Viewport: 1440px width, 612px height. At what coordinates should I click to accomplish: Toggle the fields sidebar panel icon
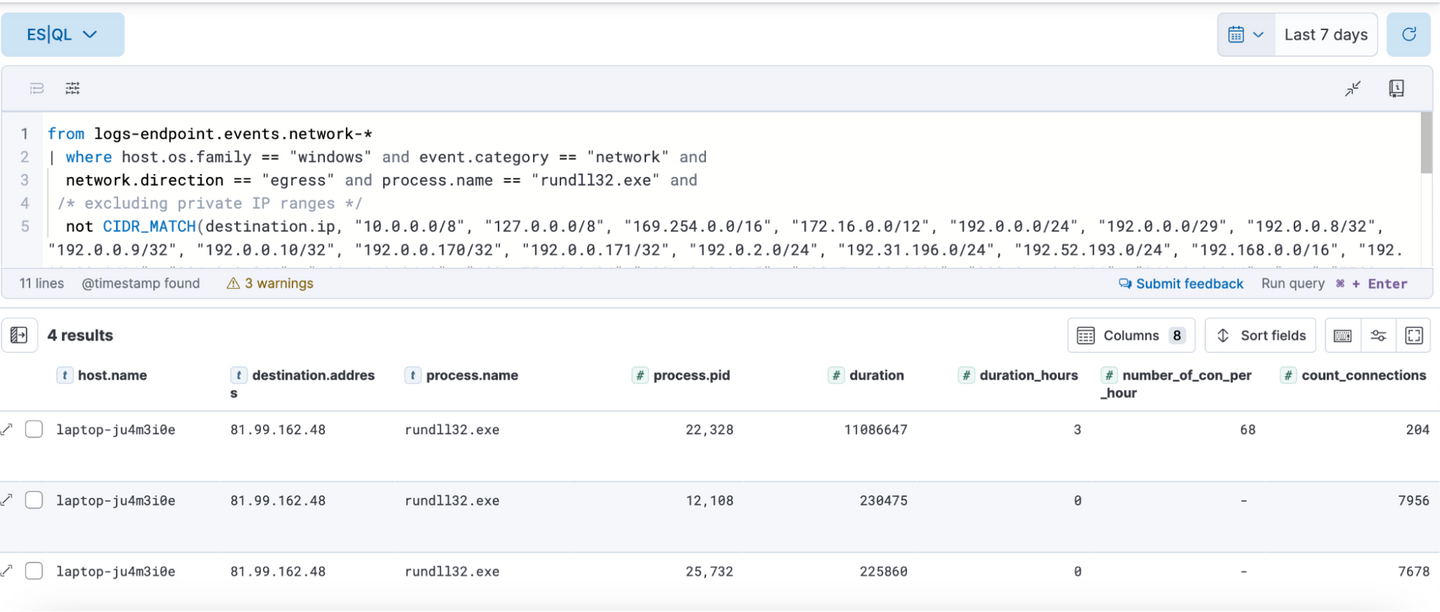pyautogui.click(x=19, y=336)
